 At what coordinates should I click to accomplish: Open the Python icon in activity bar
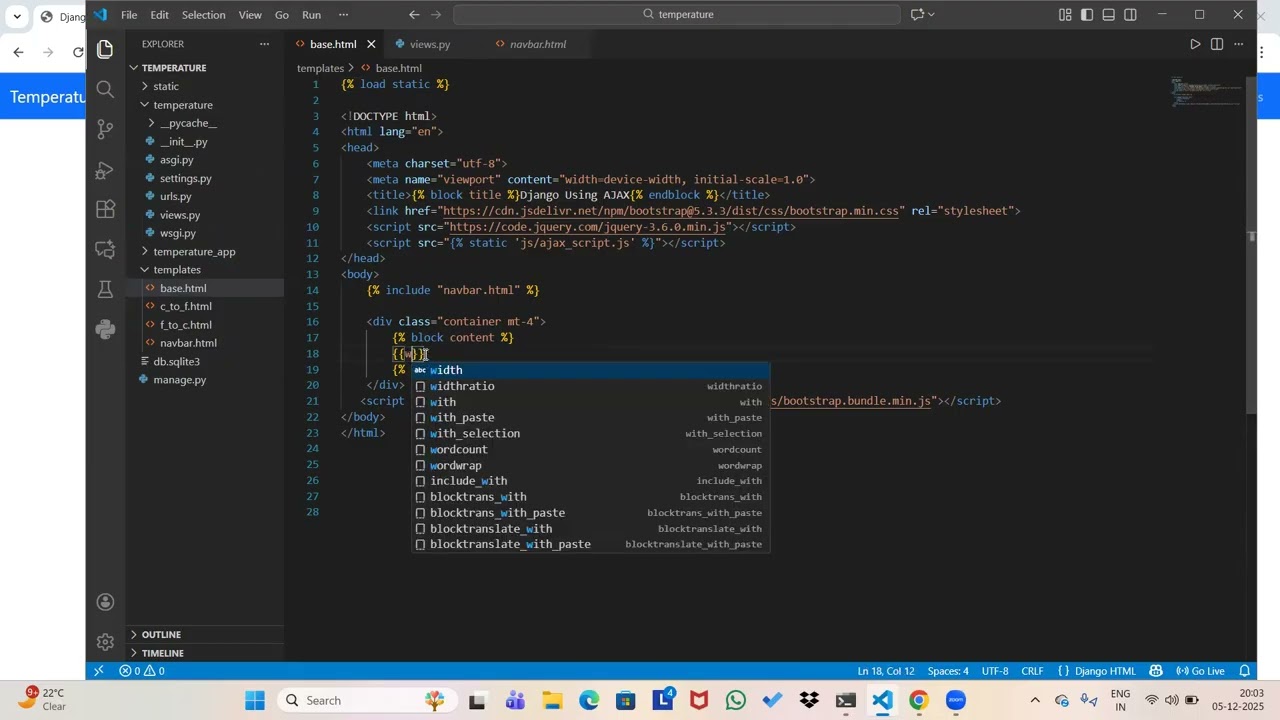(x=105, y=329)
